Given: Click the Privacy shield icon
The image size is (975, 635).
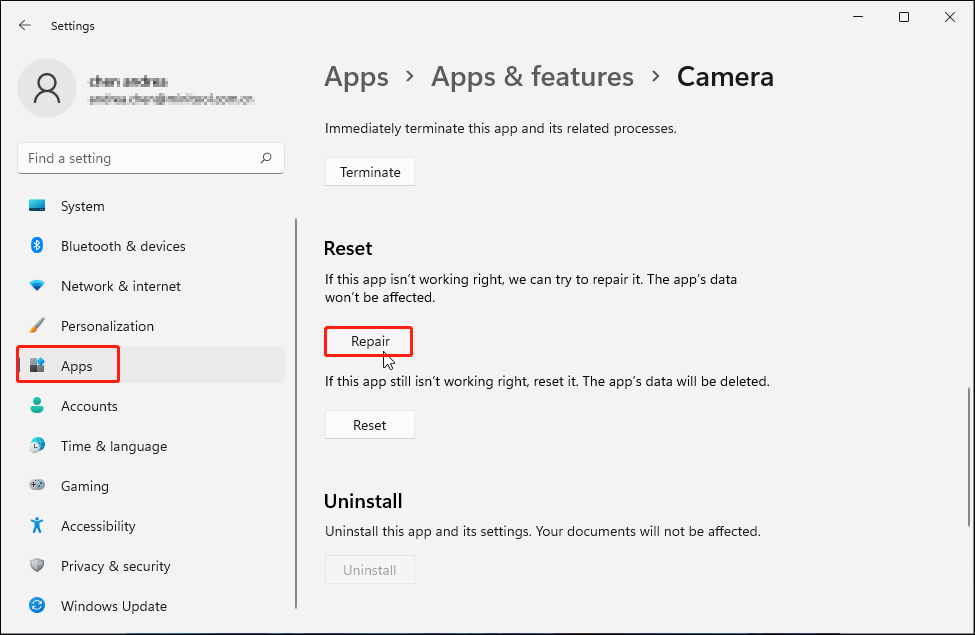Looking at the screenshot, I should click(37, 565).
